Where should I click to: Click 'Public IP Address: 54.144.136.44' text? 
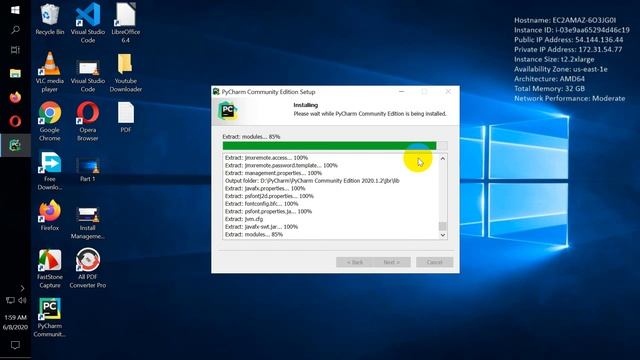(x=569, y=40)
